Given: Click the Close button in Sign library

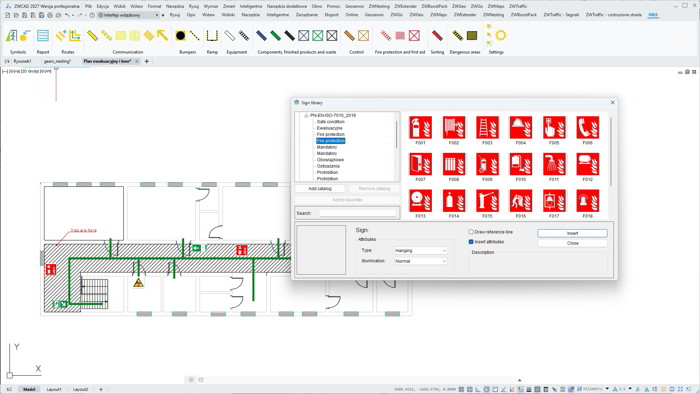Looking at the screenshot, I should point(572,243).
